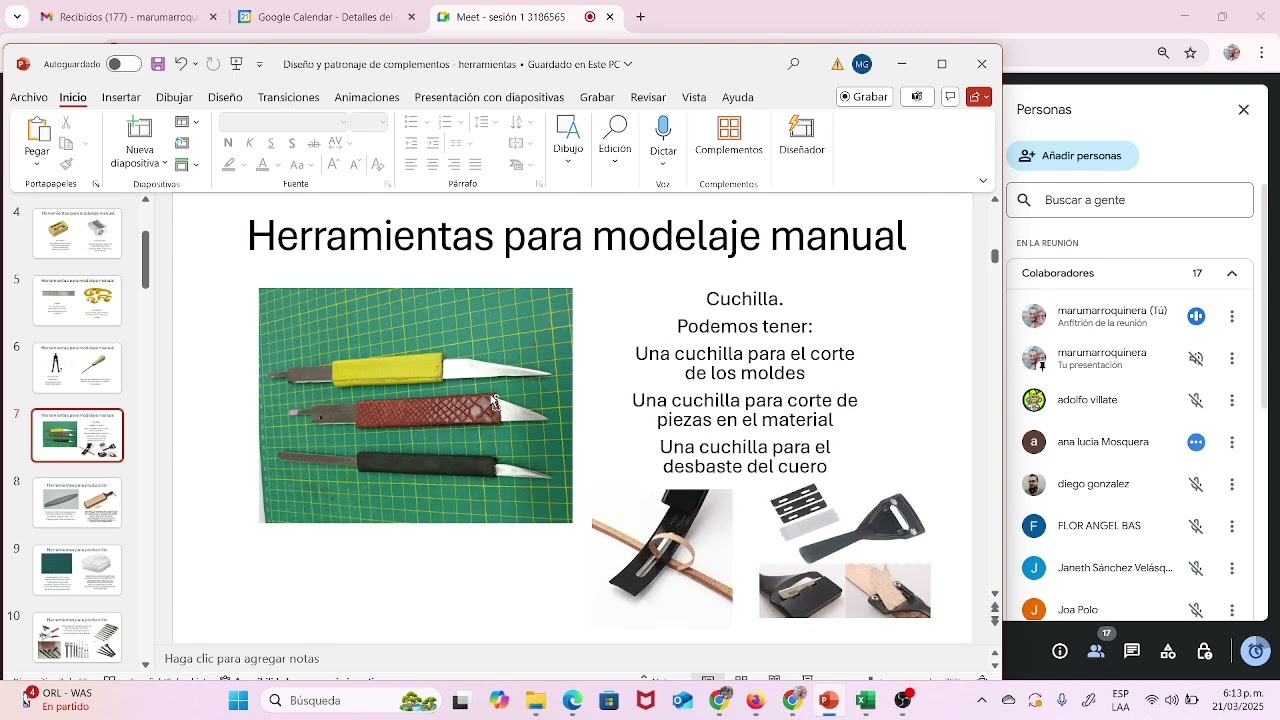Open the Presentación con diapositivas tab

pyautogui.click(x=489, y=97)
